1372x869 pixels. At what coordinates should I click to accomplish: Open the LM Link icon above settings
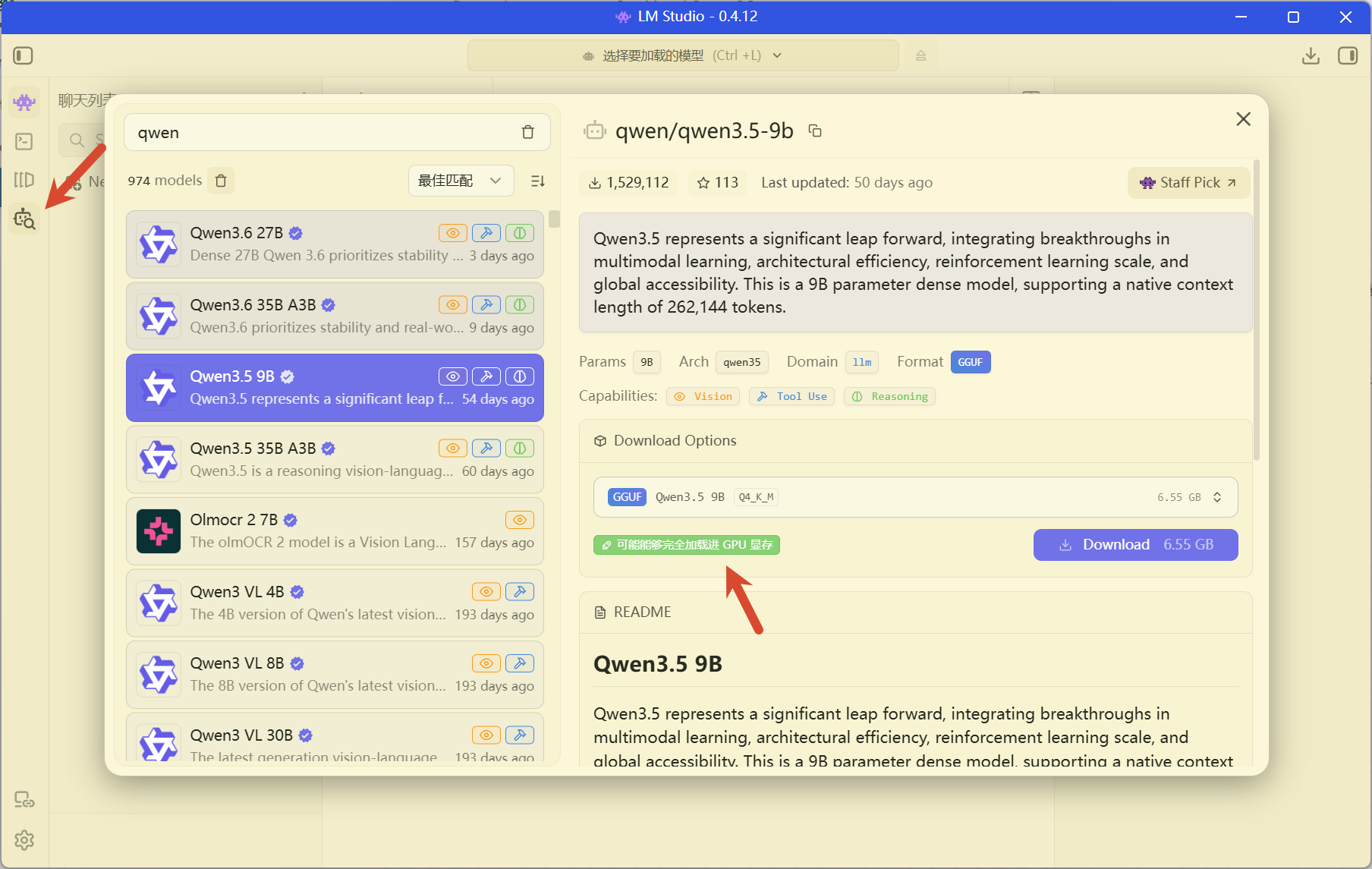(24, 800)
